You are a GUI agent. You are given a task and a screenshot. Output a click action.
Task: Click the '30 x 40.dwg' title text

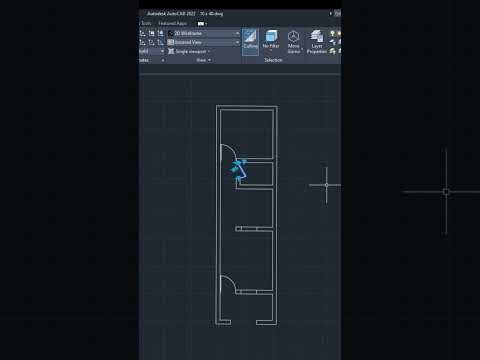click(x=212, y=14)
